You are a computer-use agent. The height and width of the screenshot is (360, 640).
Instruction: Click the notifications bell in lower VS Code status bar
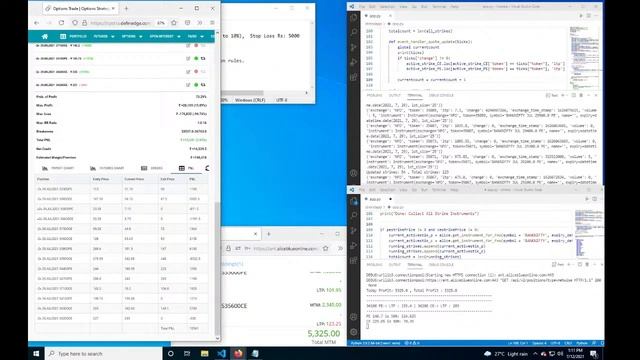601,343
